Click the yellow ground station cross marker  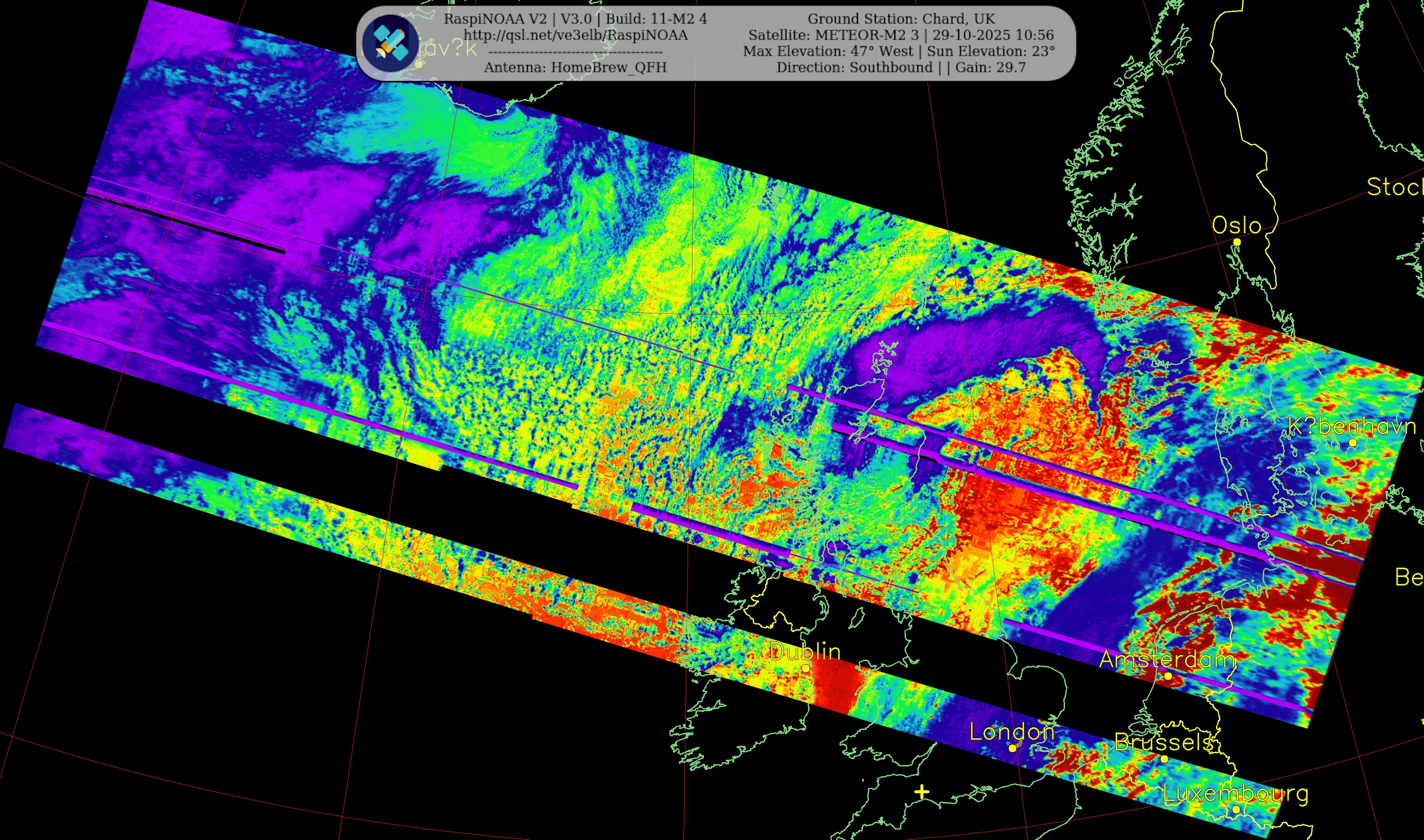[x=922, y=792]
